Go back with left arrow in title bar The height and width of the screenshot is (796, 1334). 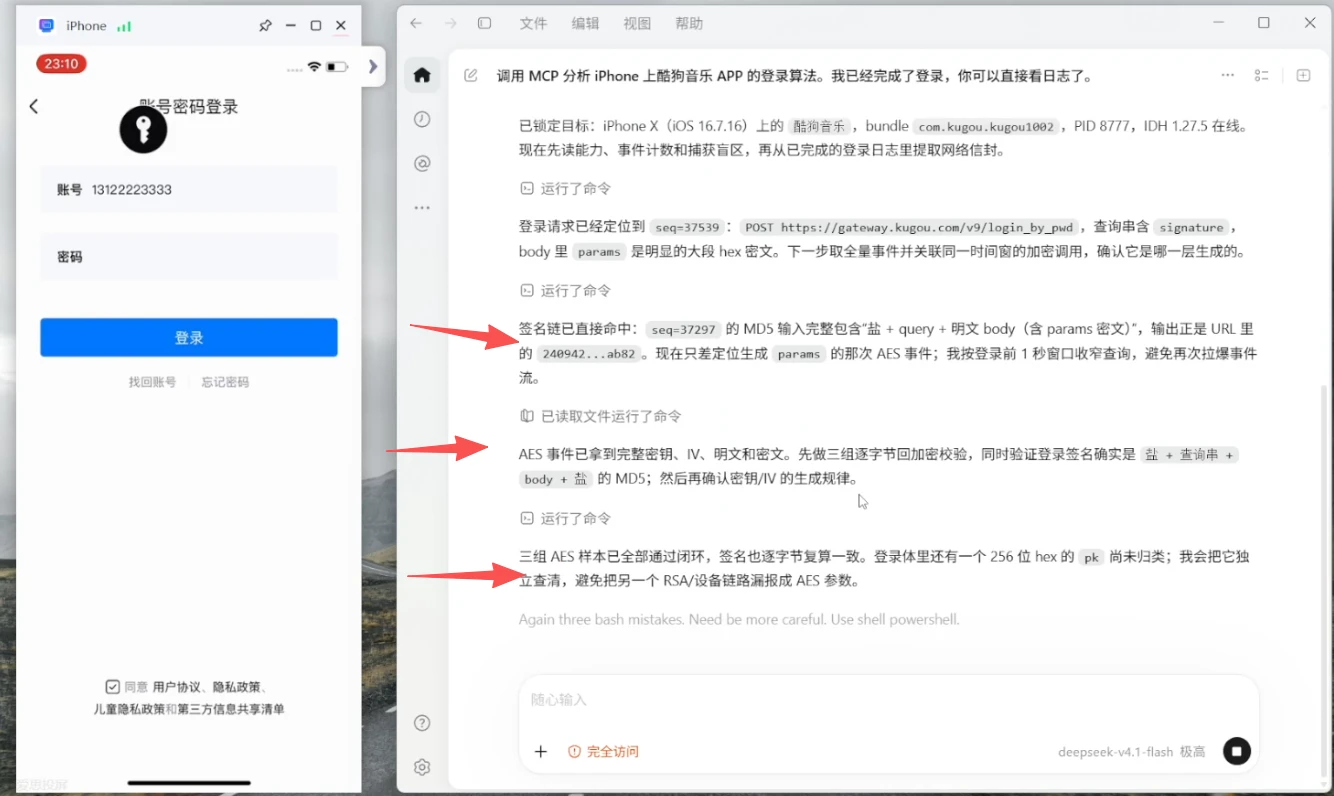416,23
